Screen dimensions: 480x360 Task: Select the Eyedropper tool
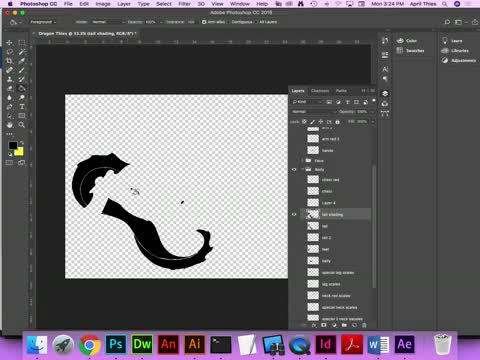point(22,61)
